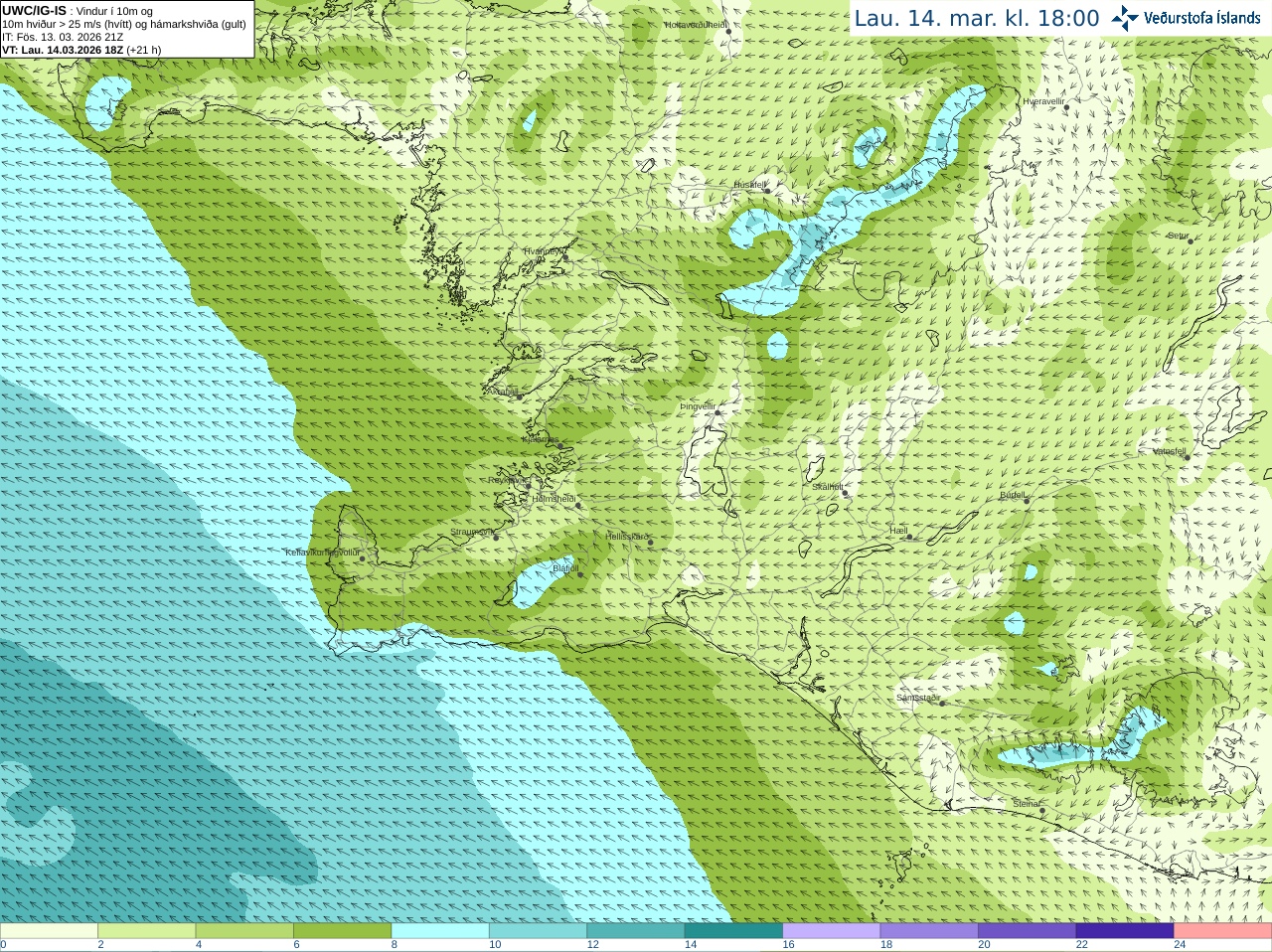Select the 8–10 m/s light cyan legend swatch
The width and height of the screenshot is (1272, 952).
point(440,931)
